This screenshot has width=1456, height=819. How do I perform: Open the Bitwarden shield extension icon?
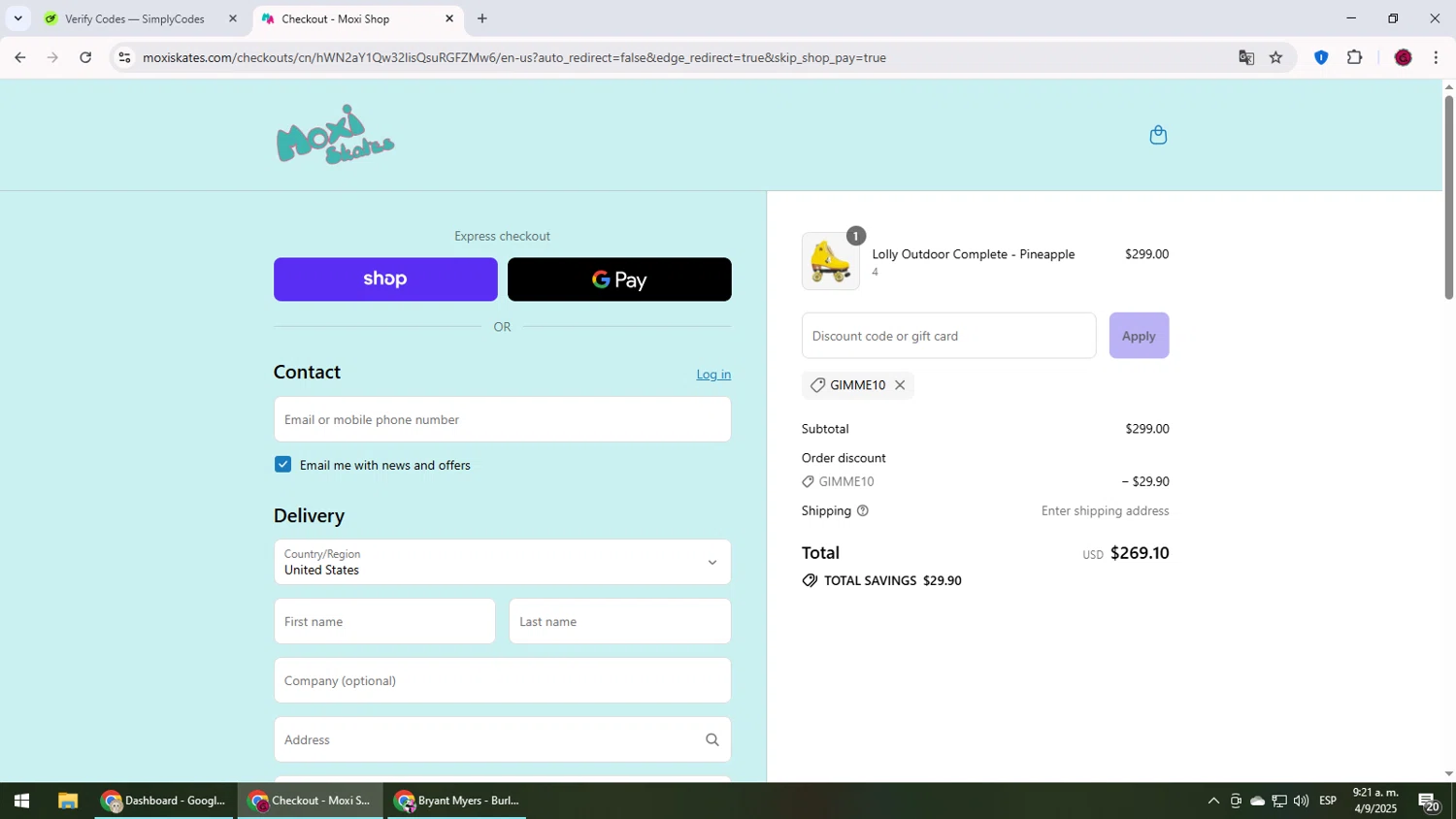[1320, 57]
